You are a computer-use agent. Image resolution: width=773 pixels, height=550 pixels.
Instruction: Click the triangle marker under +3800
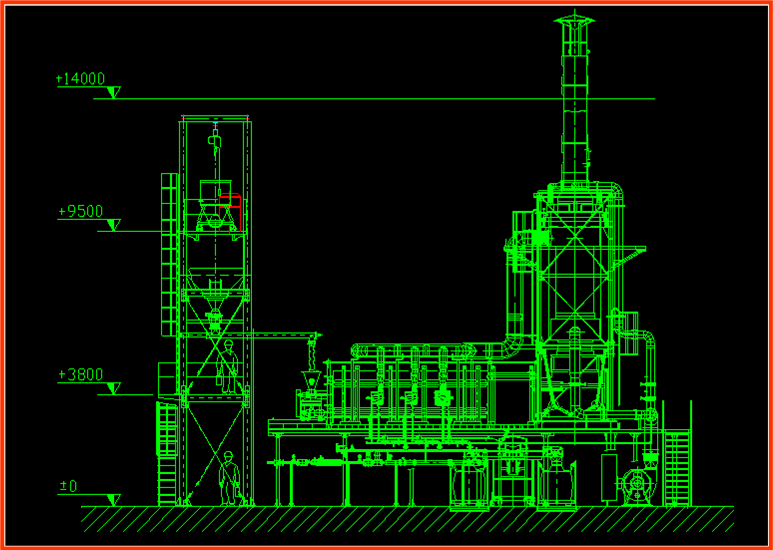coord(114,388)
